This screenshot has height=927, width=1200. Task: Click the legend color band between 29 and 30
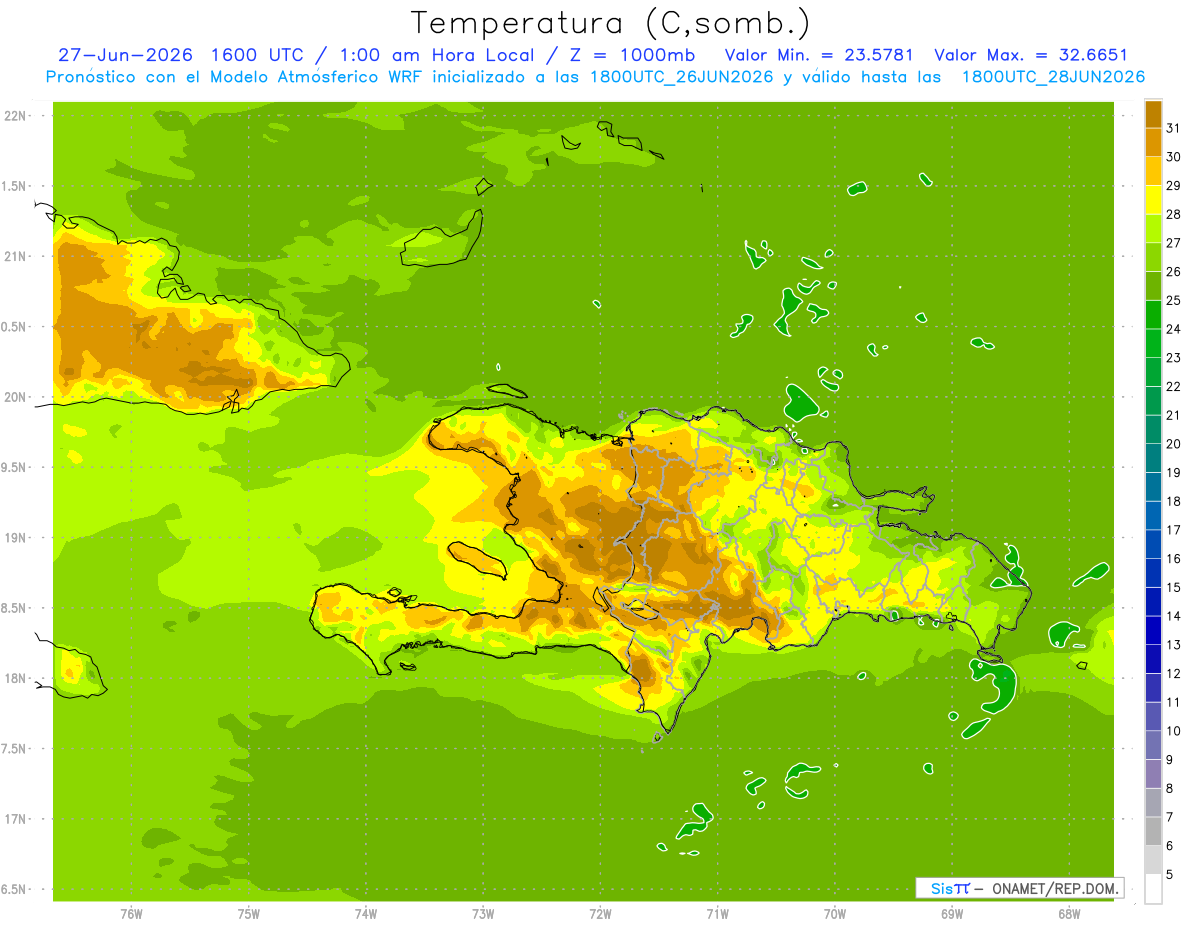1153,172
